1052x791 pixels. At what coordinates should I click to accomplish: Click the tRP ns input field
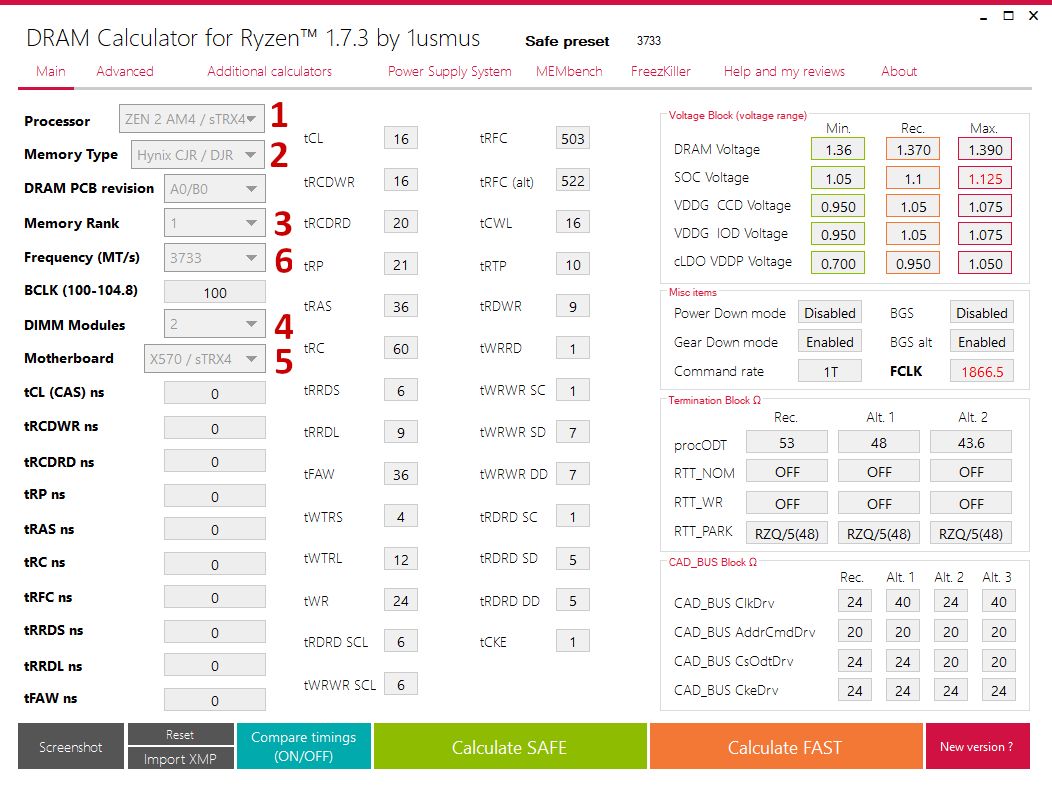tap(215, 496)
